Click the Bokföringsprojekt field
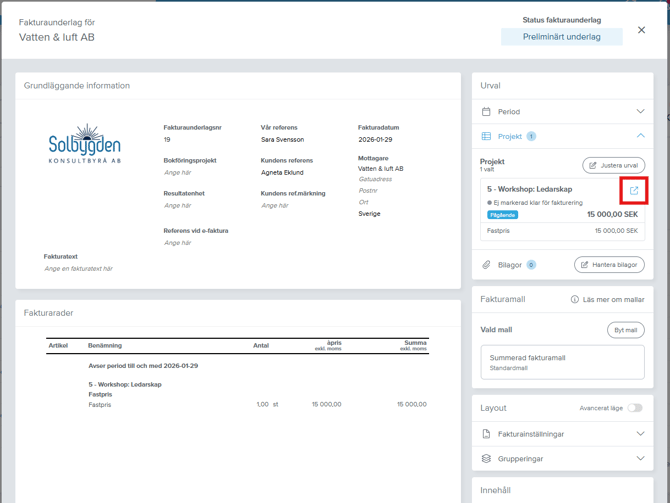This screenshot has width=670, height=503. tap(177, 173)
